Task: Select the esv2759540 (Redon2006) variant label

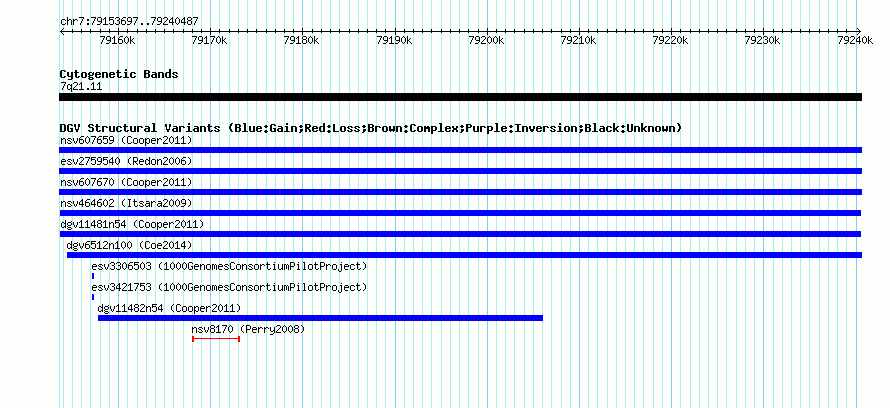Action: [126, 161]
